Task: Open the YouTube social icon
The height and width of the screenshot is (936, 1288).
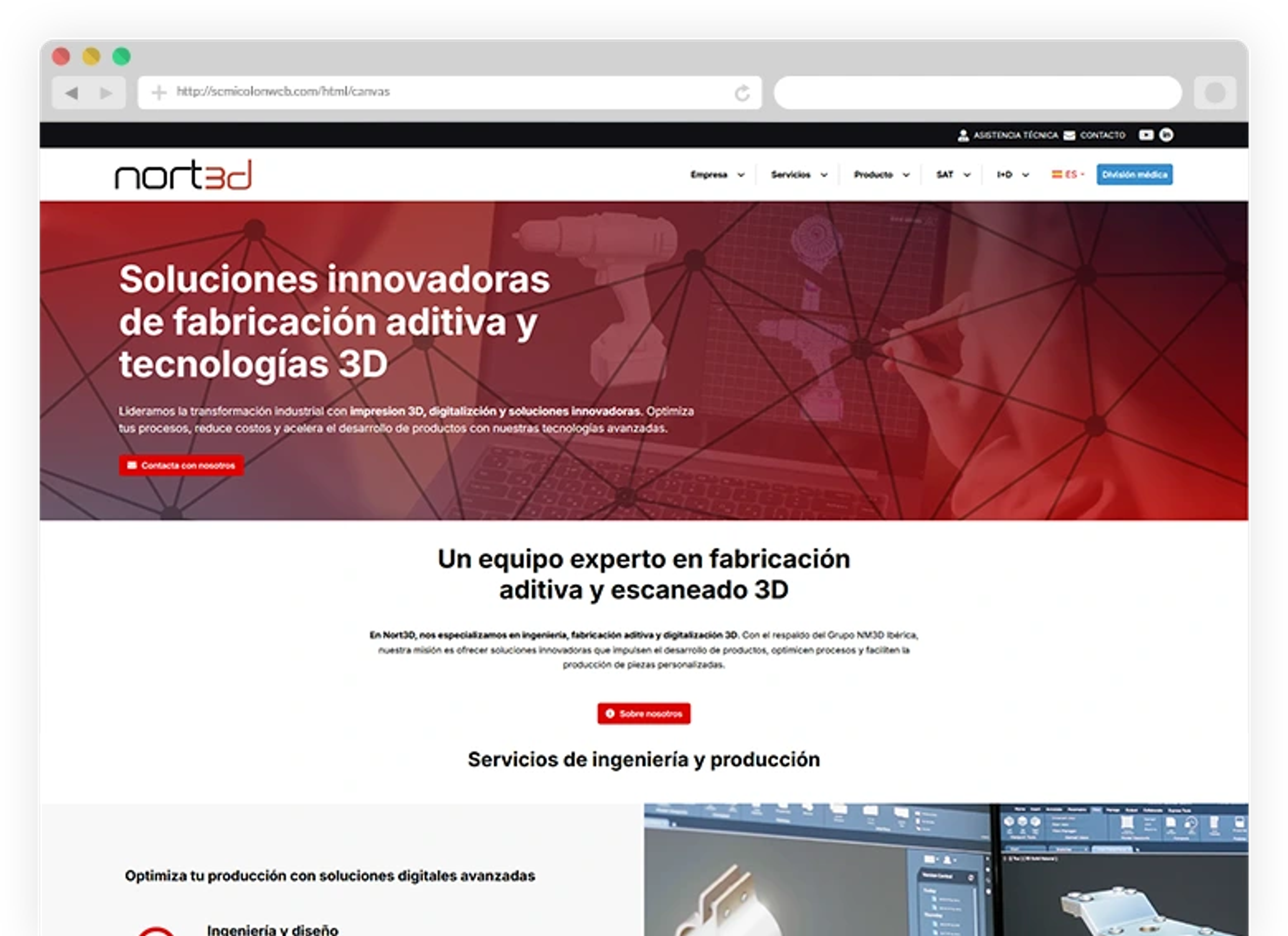Action: tap(1146, 134)
